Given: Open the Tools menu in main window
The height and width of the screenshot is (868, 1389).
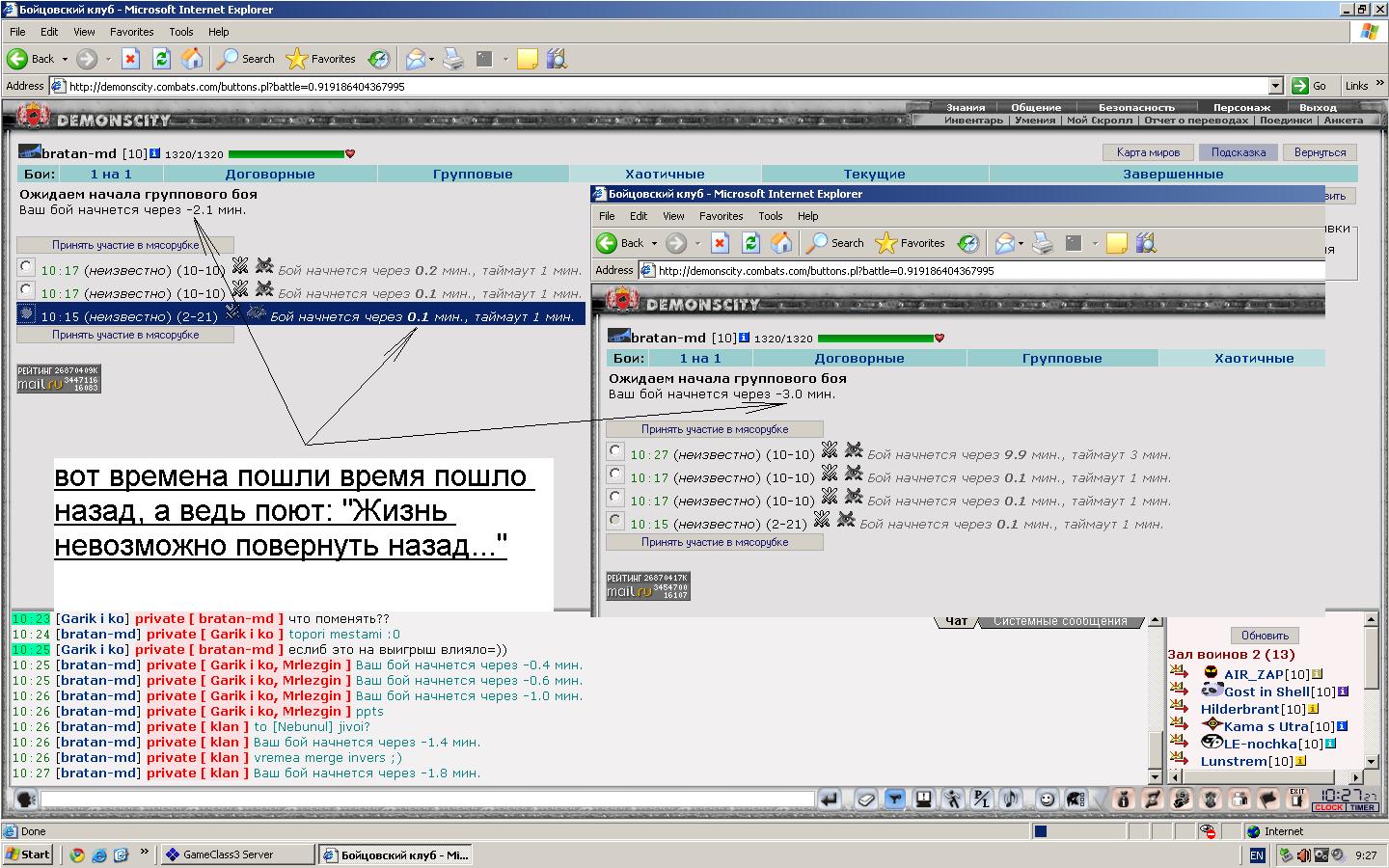Looking at the screenshot, I should click(x=181, y=32).
